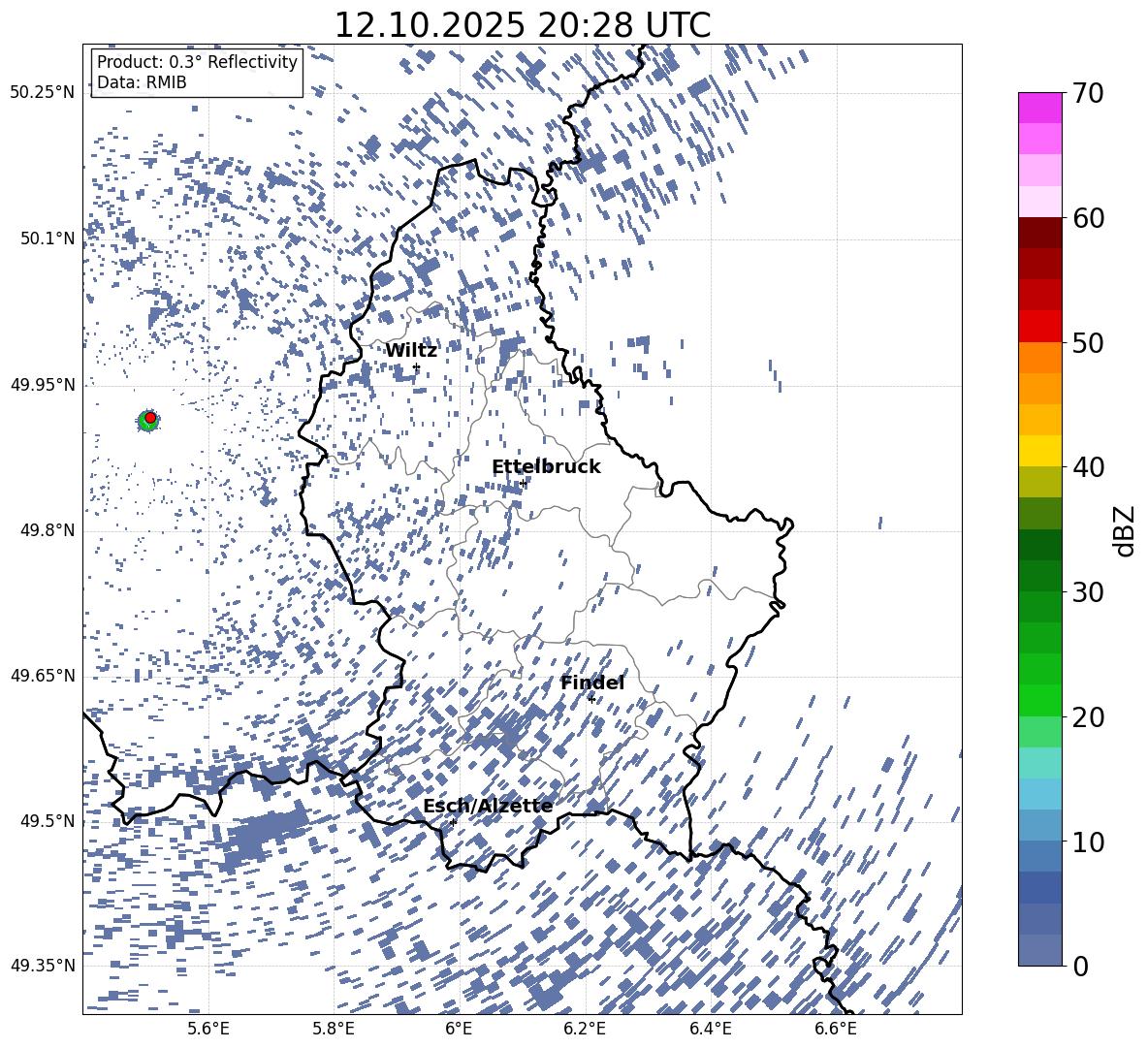Click the title 12.10.2025 20:28 UTC
The height and width of the screenshot is (1048, 1148).
(522, 25)
